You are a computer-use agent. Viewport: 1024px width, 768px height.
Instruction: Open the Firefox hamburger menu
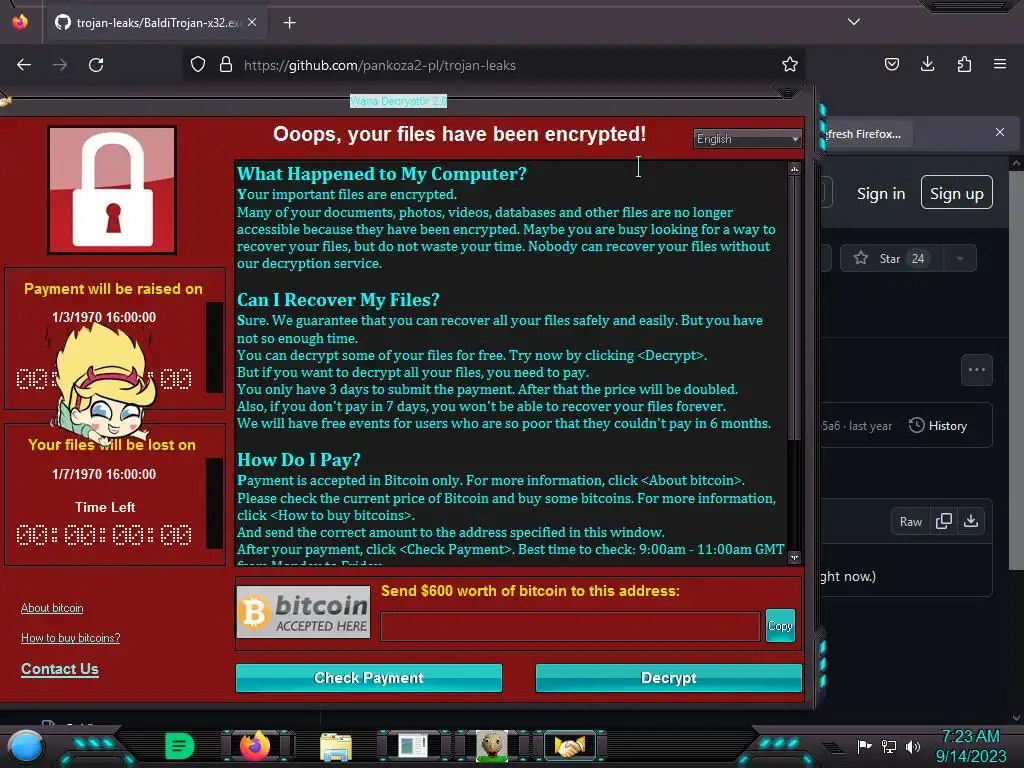(x=1000, y=64)
